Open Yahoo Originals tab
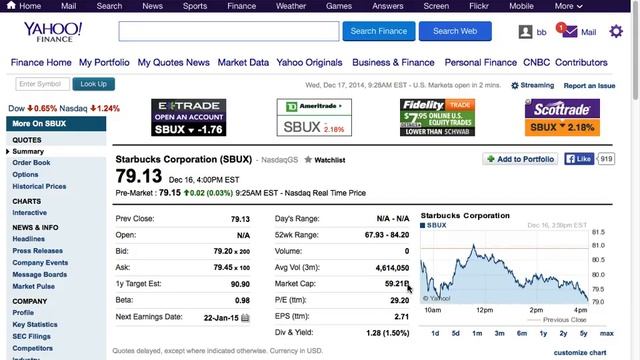640x360 pixels. (x=309, y=62)
